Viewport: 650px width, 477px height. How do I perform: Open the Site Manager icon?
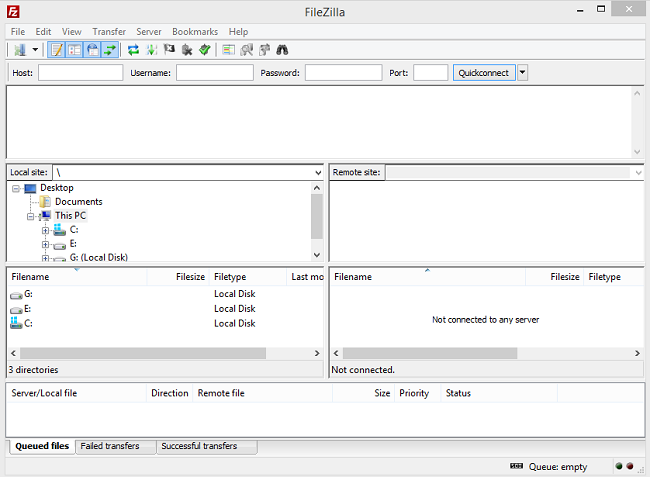(20, 50)
